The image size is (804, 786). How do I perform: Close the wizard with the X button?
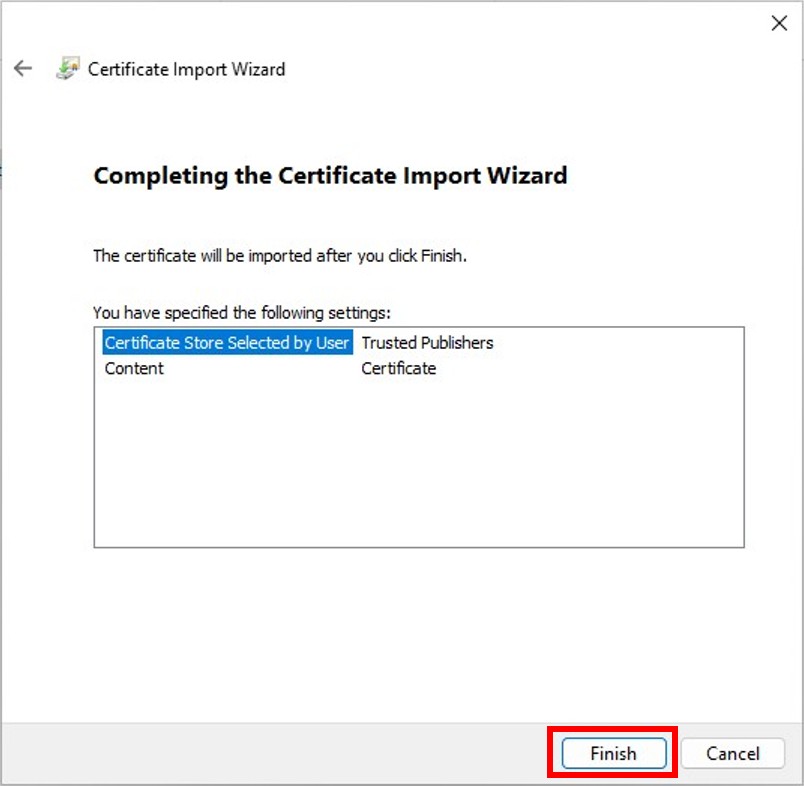(x=779, y=23)
